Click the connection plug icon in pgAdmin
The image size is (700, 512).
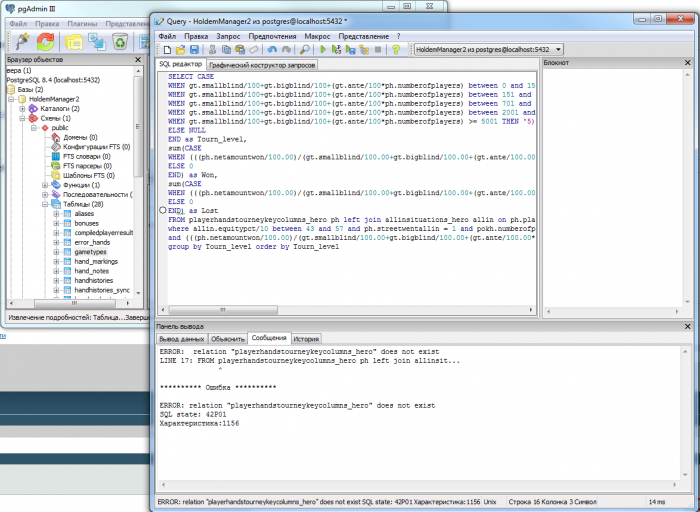tap(21, 41)
